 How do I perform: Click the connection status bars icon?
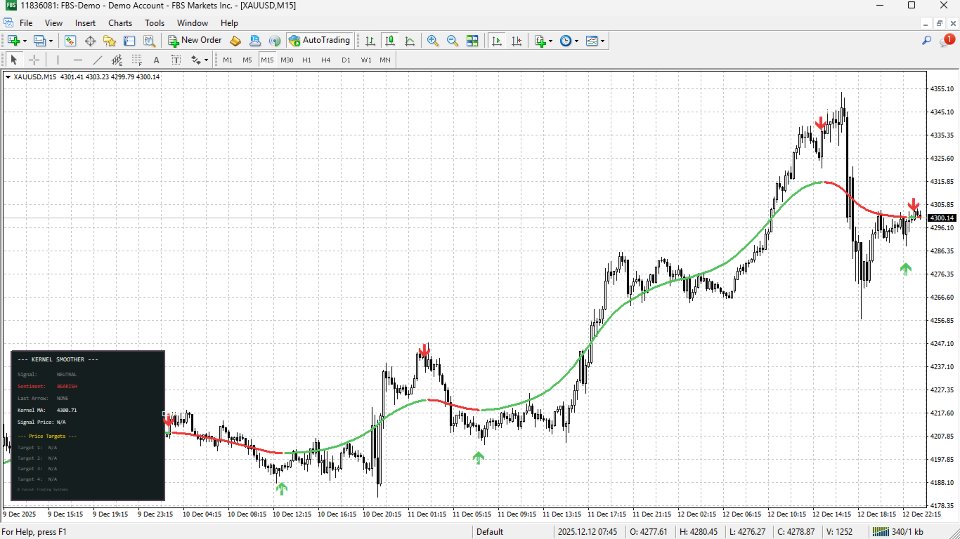tap(880, 532)
